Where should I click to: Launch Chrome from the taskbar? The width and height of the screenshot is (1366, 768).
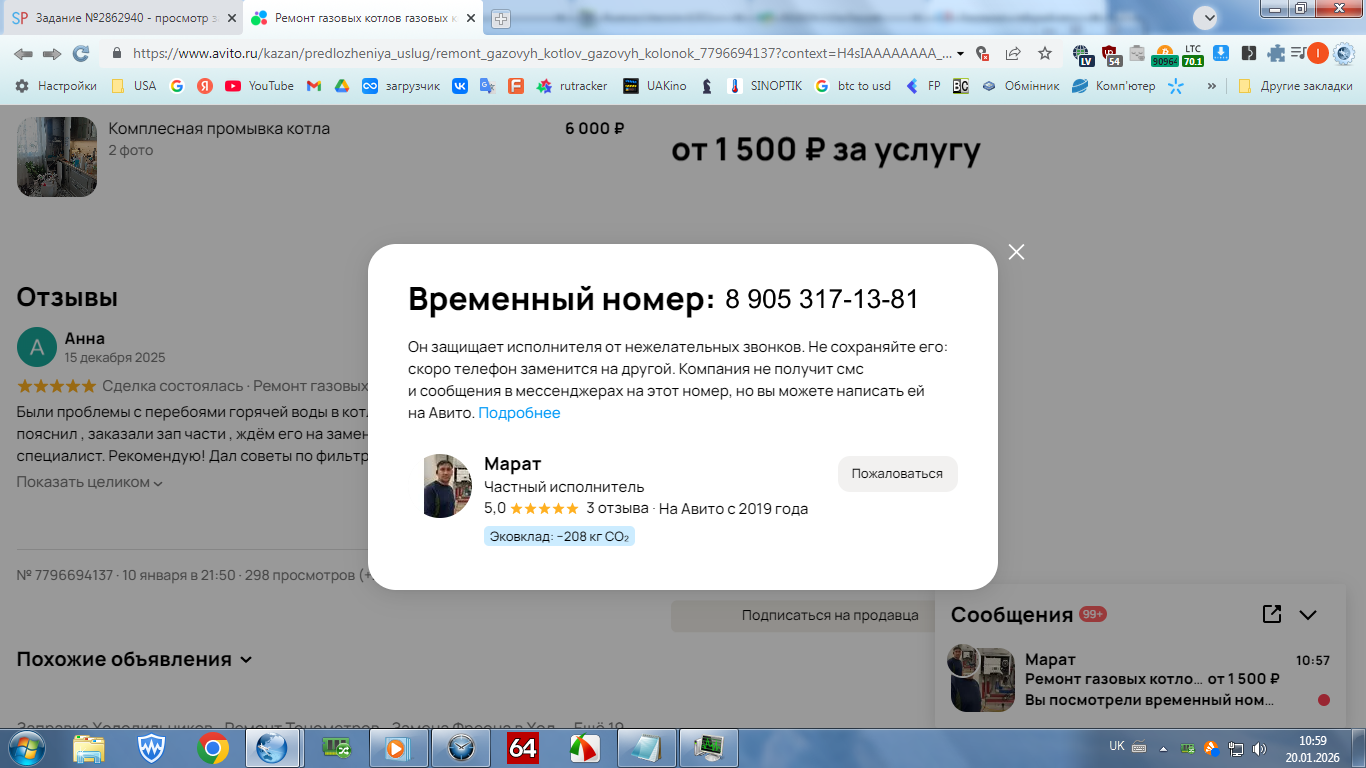(213, 748)
